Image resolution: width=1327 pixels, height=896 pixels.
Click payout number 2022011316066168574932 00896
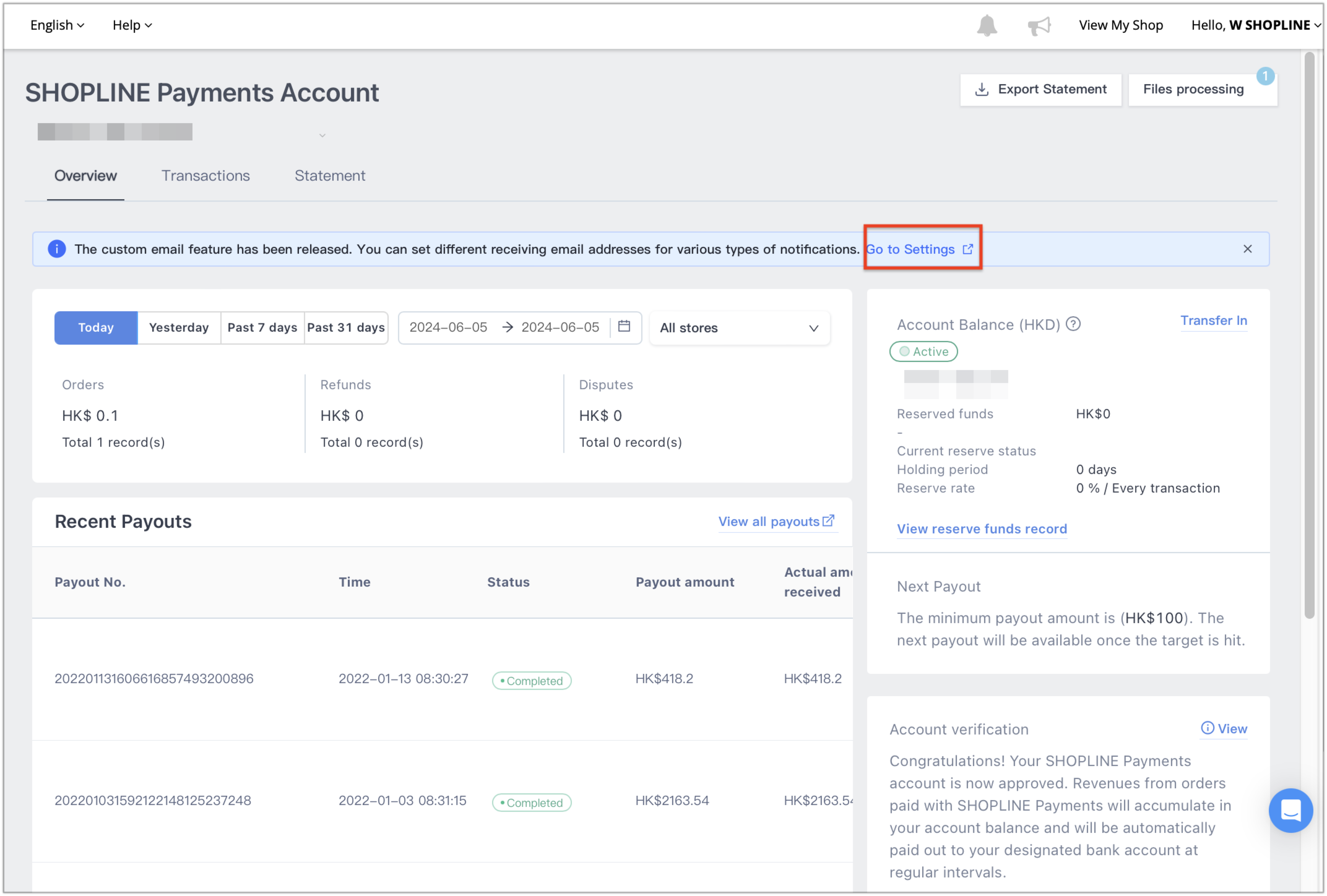(154, 678)
